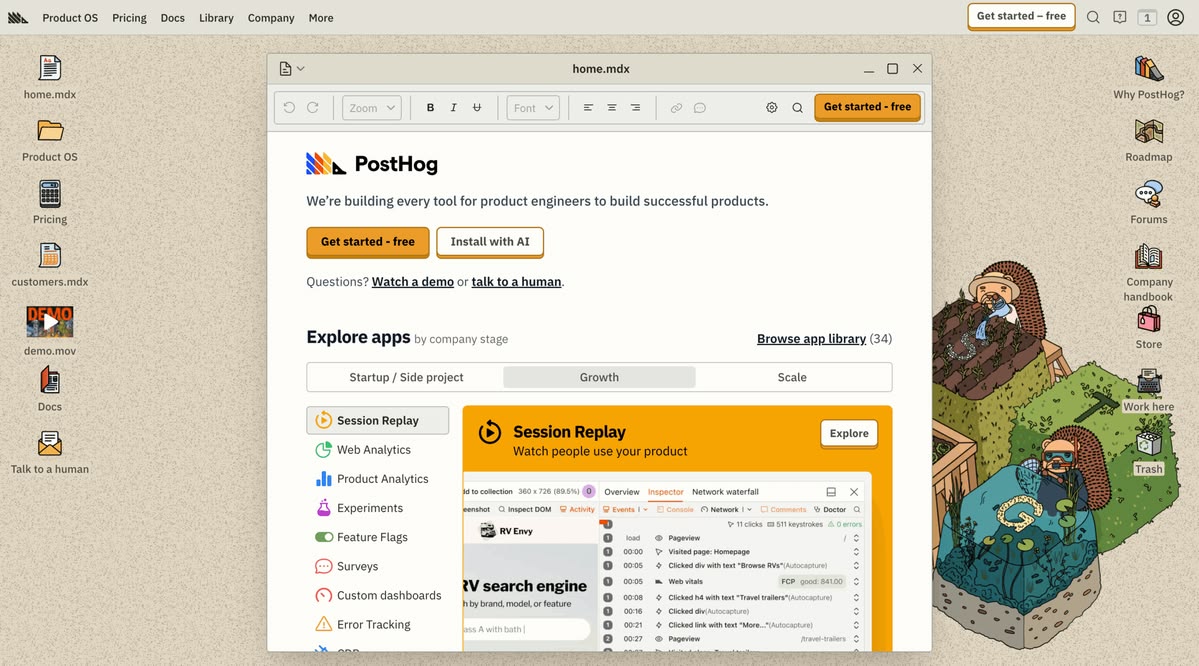The image size is (1199, 666).
Task: Open the More menu
Action: pos(321,18)
